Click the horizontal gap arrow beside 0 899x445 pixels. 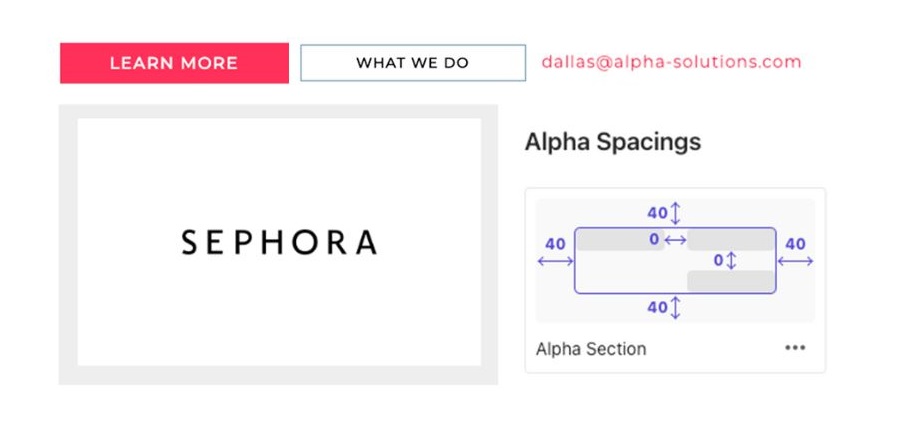(675, 240)
